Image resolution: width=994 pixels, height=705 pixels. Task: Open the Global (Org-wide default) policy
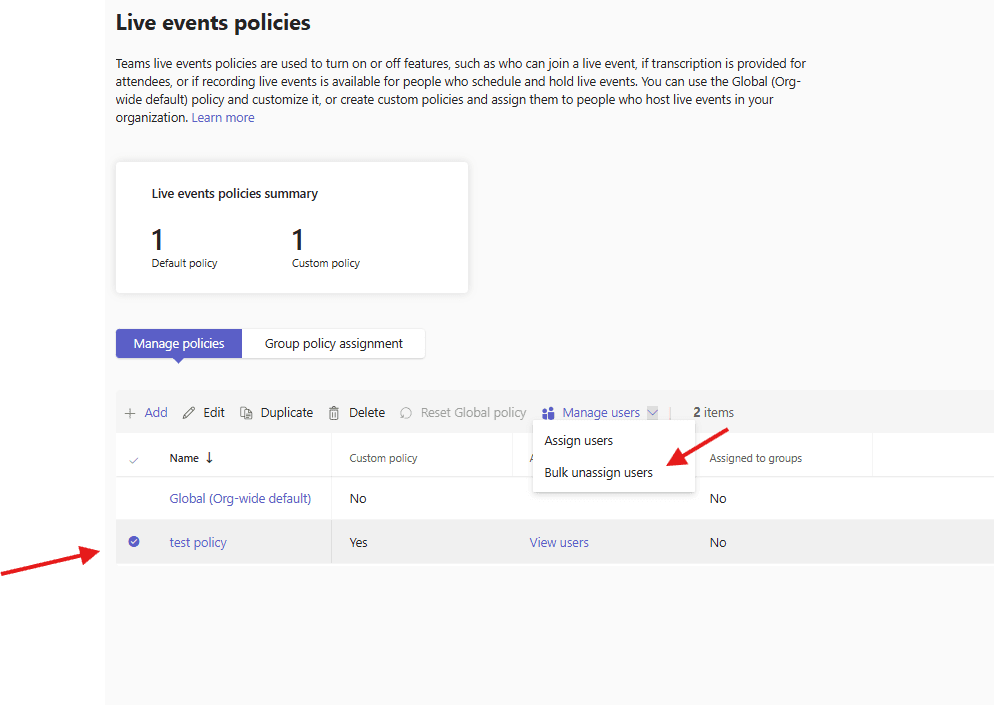(x=240, y=499)
